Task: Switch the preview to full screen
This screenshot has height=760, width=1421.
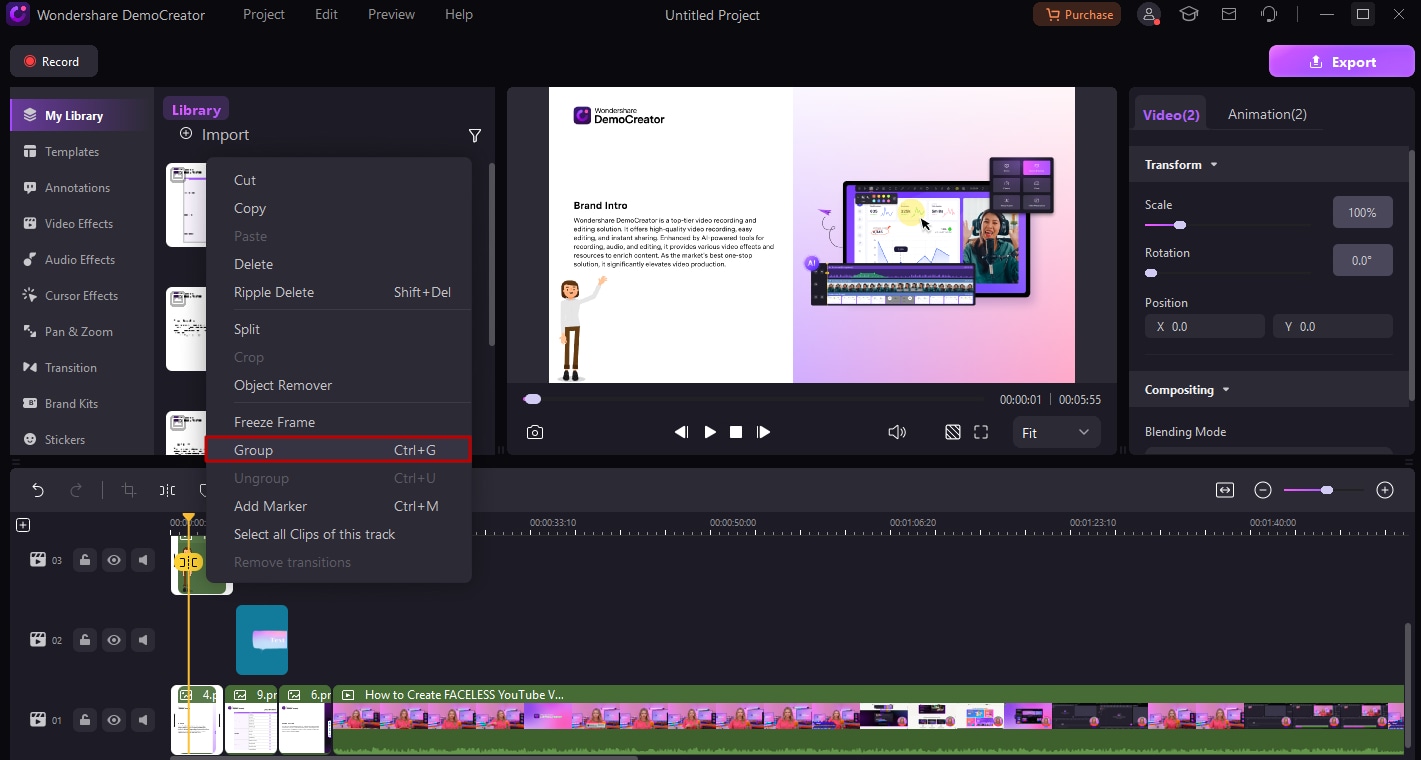Action: click(x=981, y=432)
